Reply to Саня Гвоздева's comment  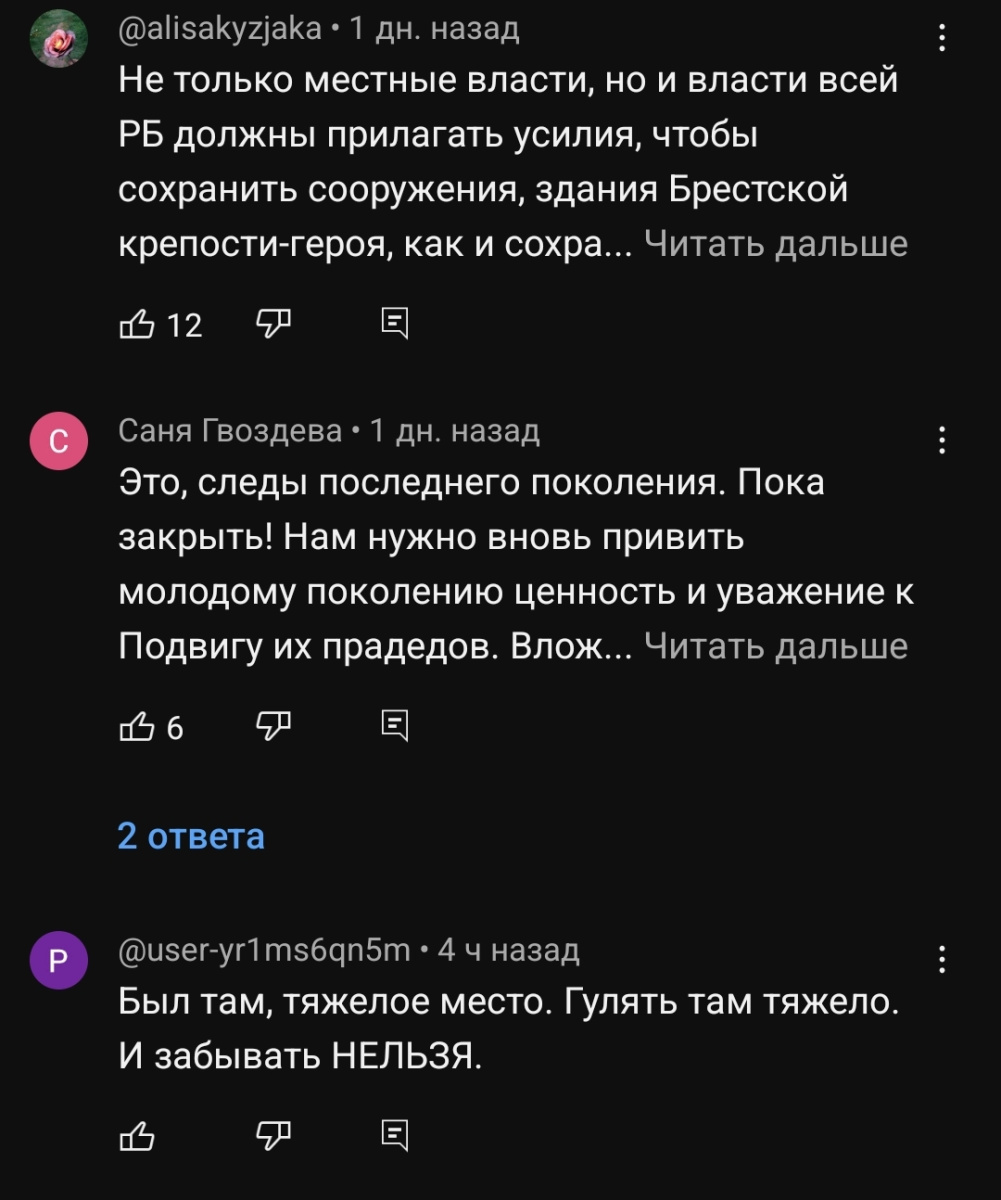(395, 726)
